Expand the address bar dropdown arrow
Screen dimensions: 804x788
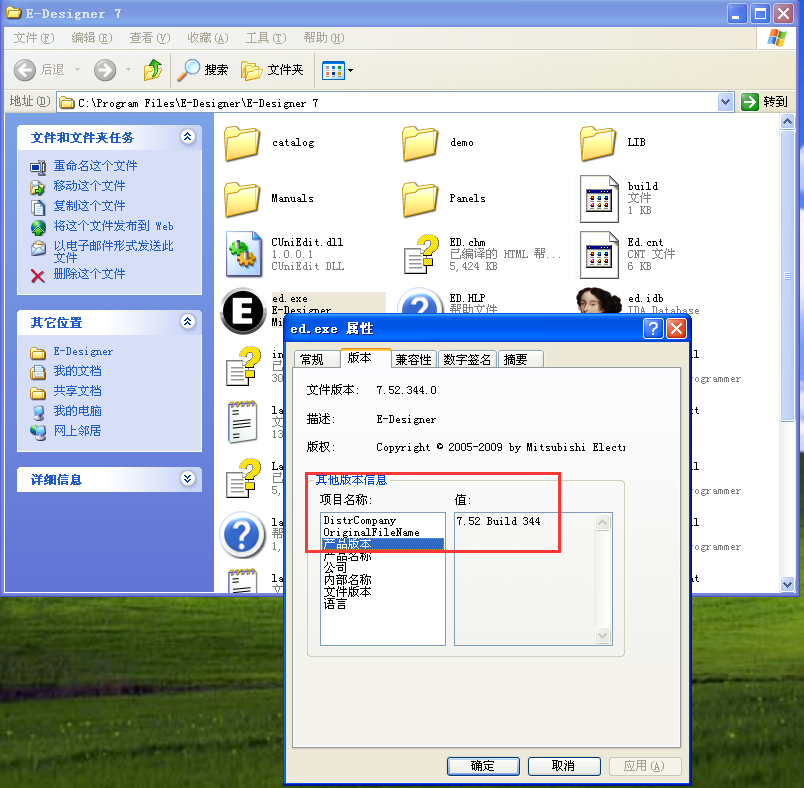point(726,102)
